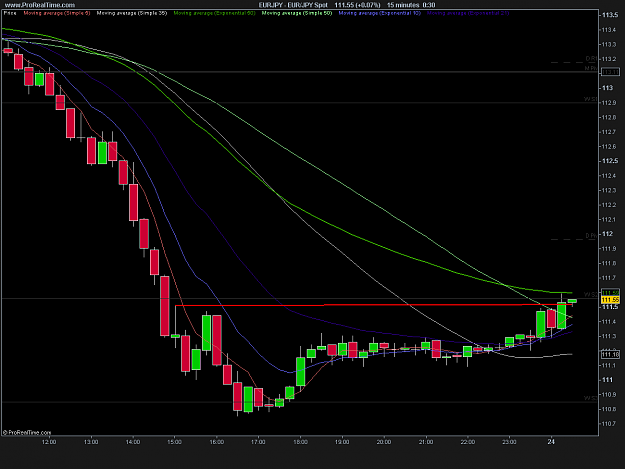The height and width of the screenshot is (469, 625).
Task: Click the 0:30 countdown in title bar
Action: click(429, 5)
